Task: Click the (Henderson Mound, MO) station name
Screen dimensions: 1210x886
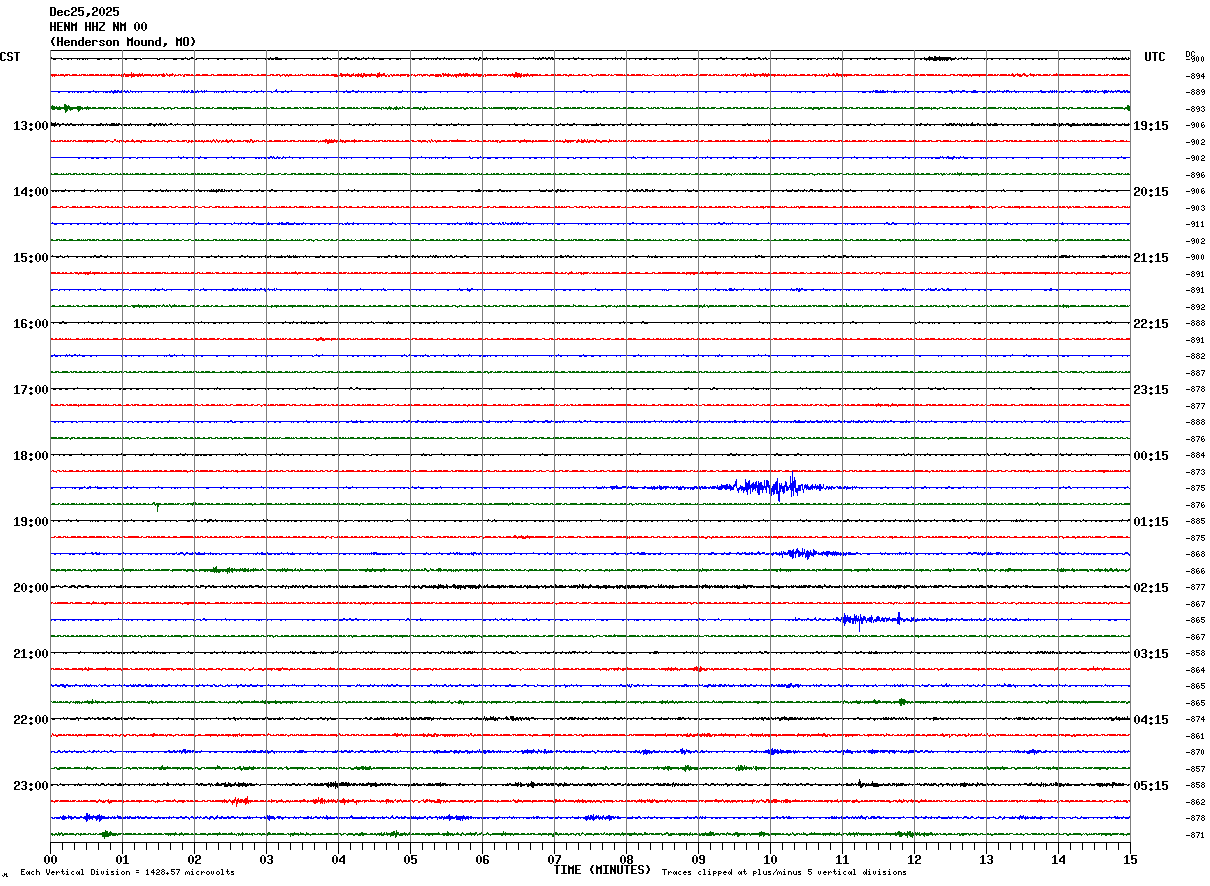Action: (123, 41)
